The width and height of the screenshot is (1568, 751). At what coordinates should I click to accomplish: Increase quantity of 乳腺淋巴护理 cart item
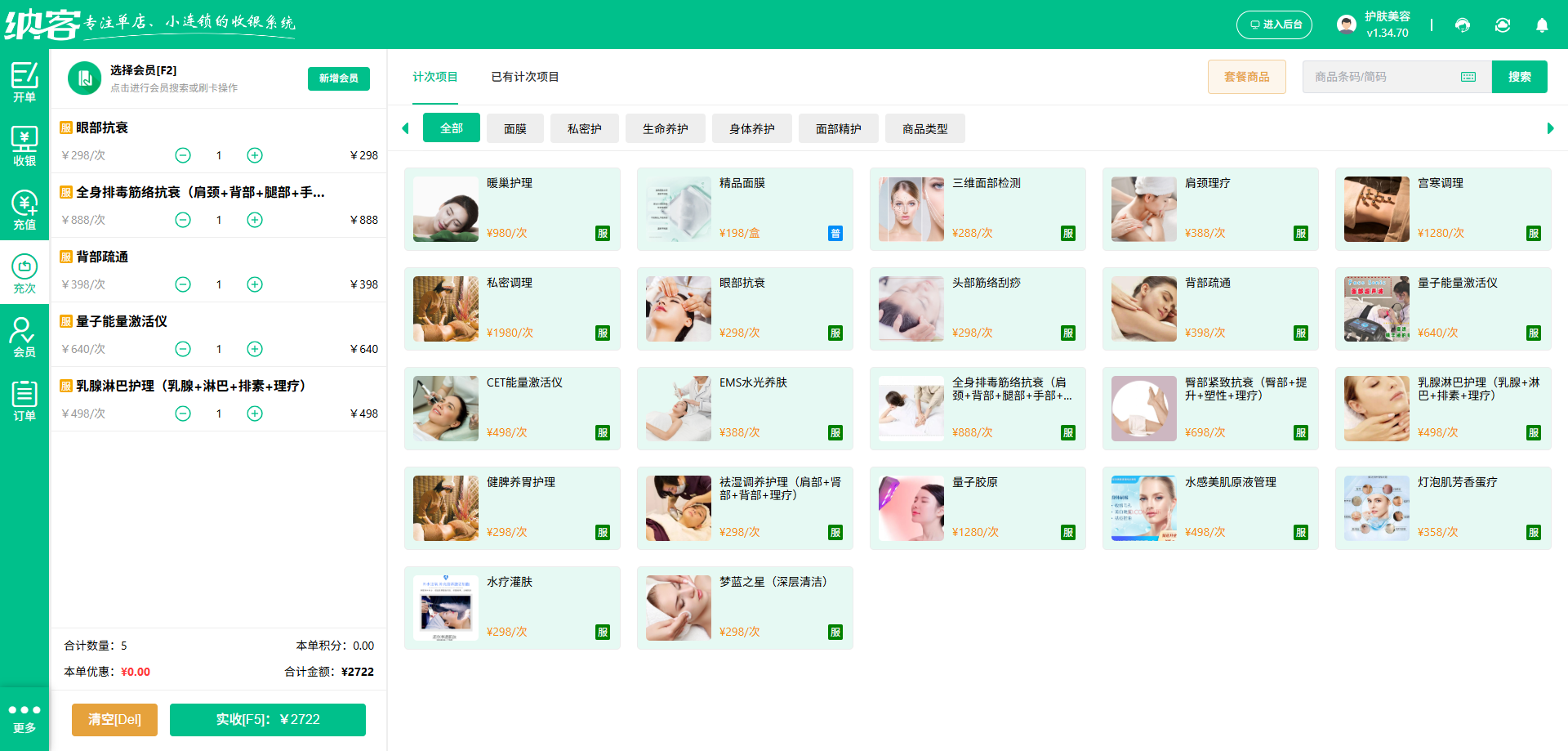255,413
